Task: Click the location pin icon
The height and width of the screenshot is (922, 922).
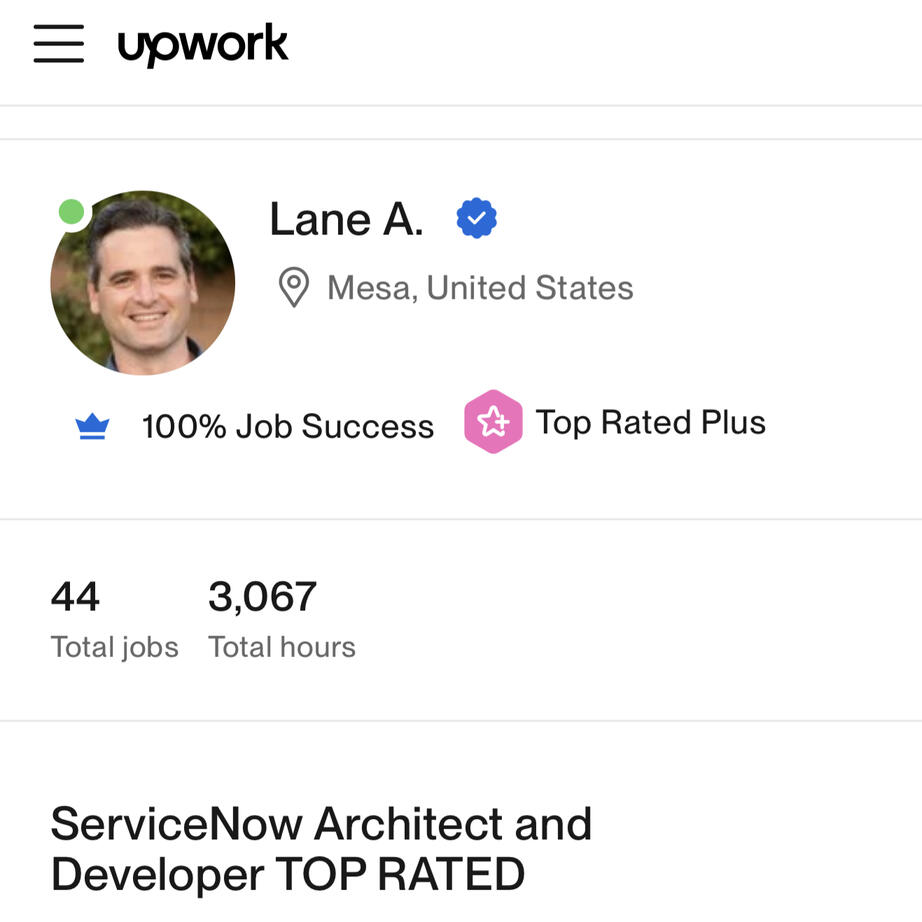Action: click(293, 288)
